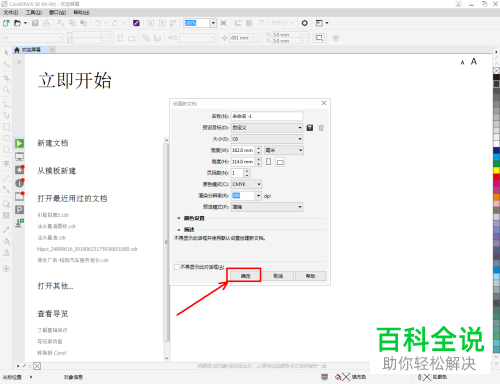
Task: Open the Get More download icon
Action: (19, 223)
